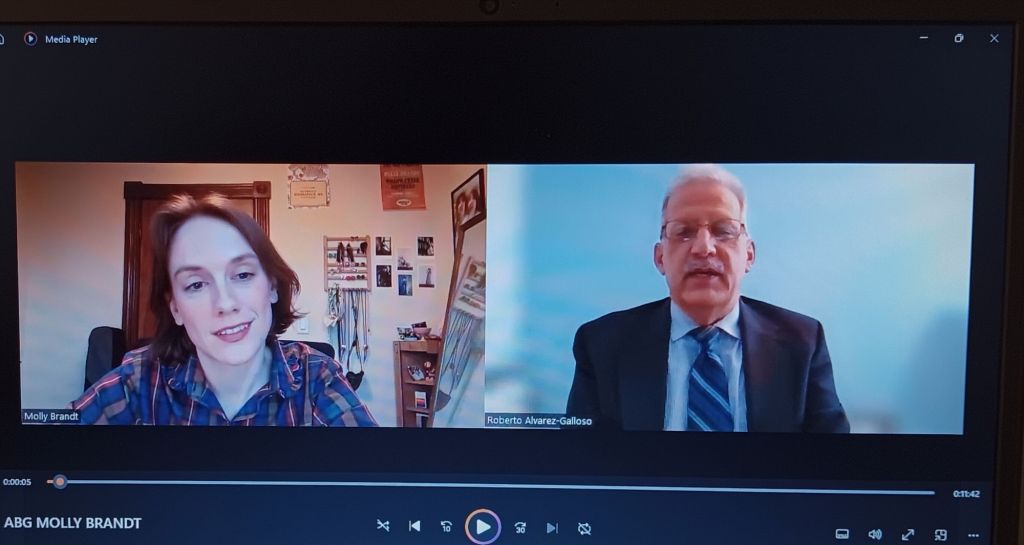Restore down the Media Player window
This screenshot has height=545, width=1024.
click(958, 38)
